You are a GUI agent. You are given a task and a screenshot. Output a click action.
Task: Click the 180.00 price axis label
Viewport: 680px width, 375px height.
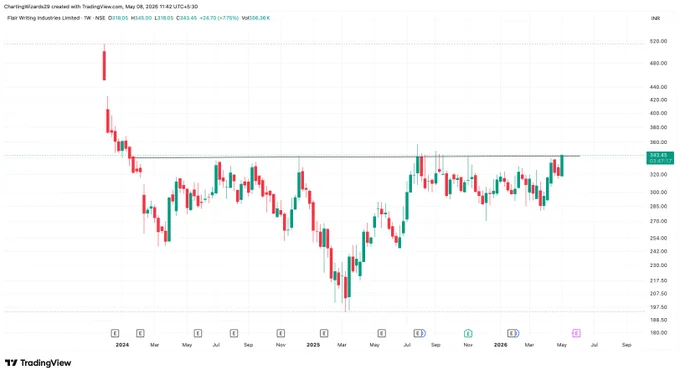coord(658,333)
